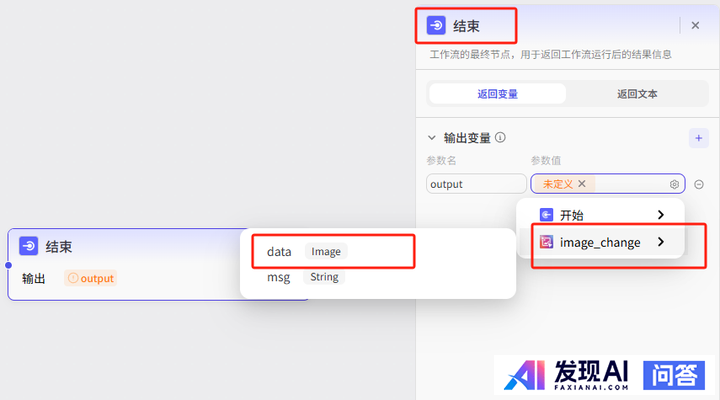This screenshot has width=720, height=400.
Task: Switch to the 返回变量 tab
Action: click(x=497, y=94)
